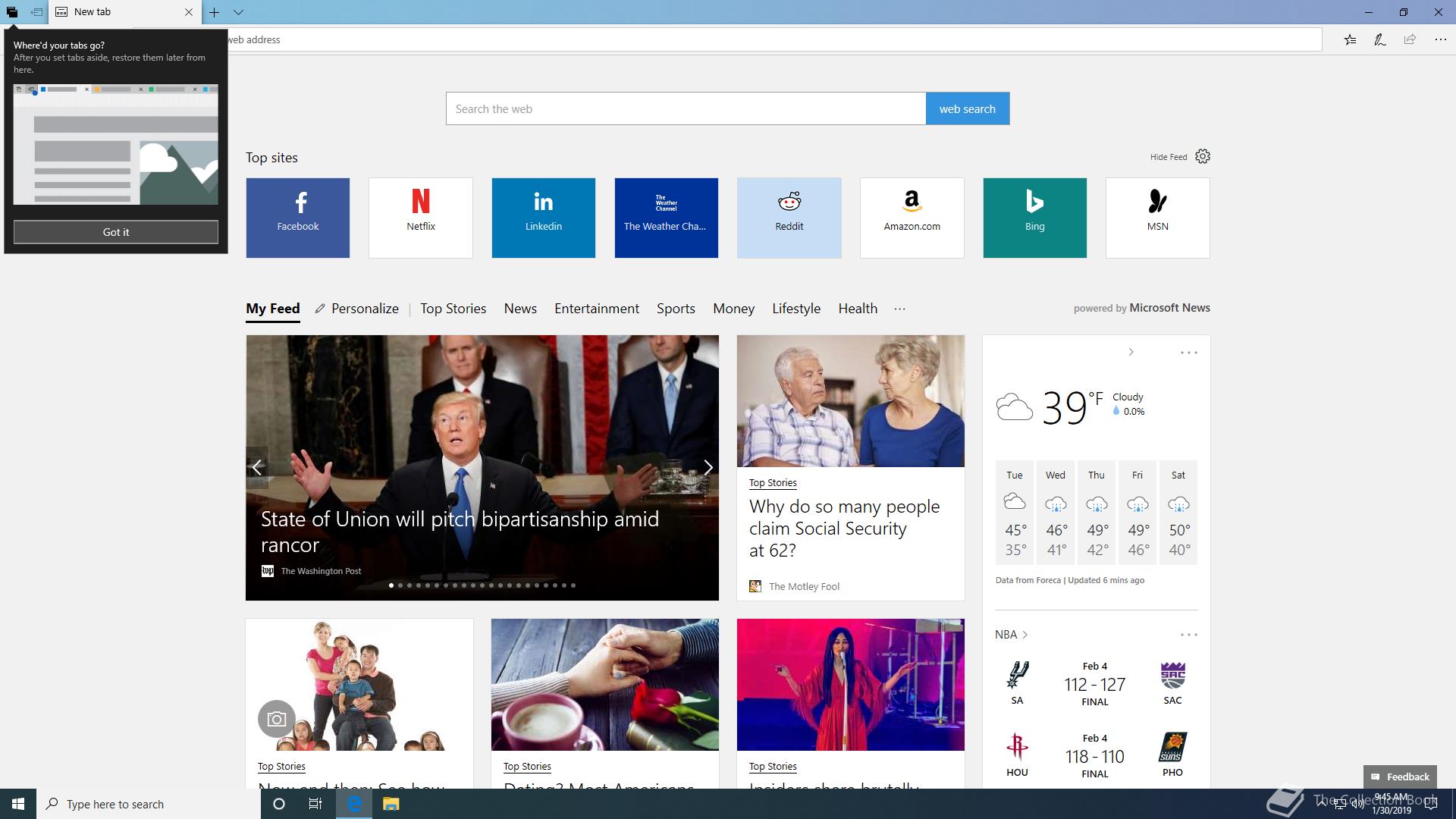1456x819 pixels.
Task: Select the Entertainment feed tab
Action: point(596,309)
